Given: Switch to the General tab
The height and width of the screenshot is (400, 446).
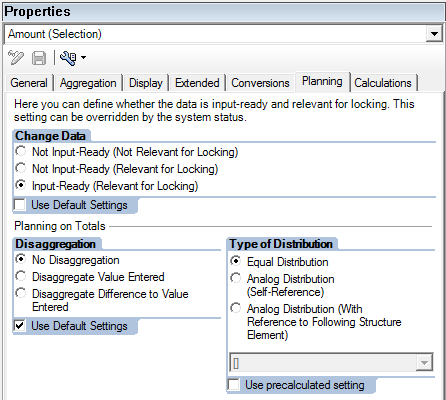Looking at the screenshot, I should pos(29,83).
